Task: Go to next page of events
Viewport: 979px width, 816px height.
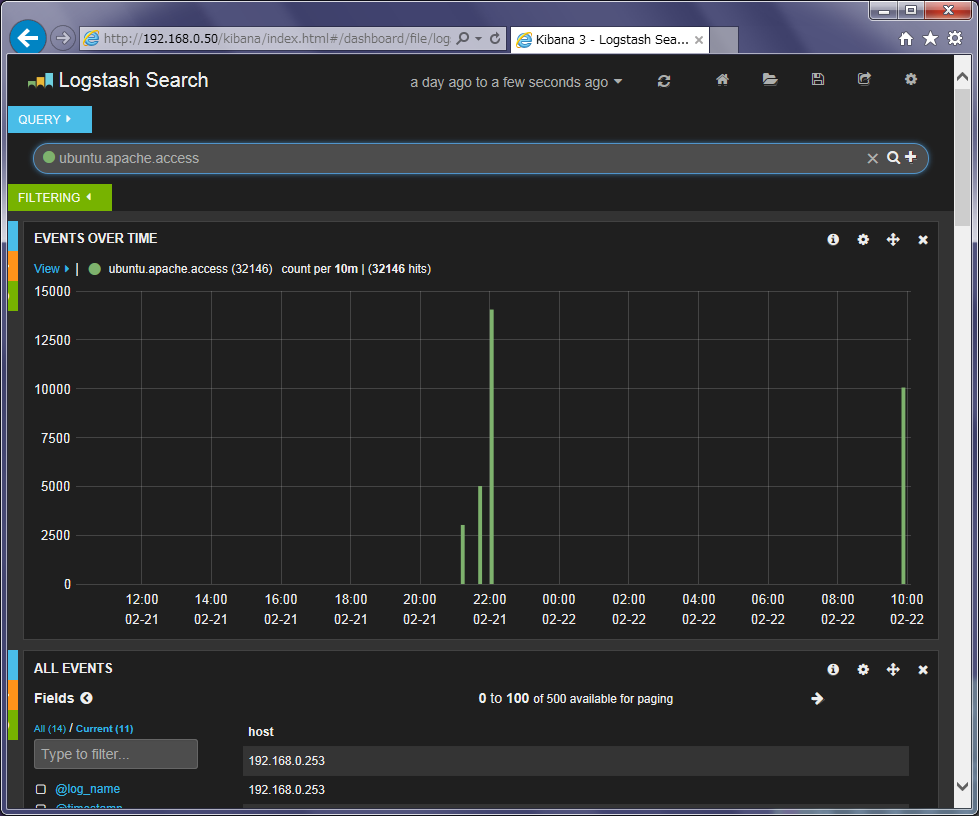Action: coord(817,698)
